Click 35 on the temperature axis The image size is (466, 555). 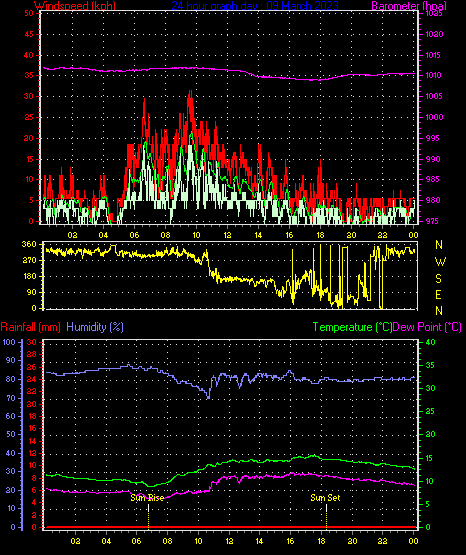click(431, 366)
